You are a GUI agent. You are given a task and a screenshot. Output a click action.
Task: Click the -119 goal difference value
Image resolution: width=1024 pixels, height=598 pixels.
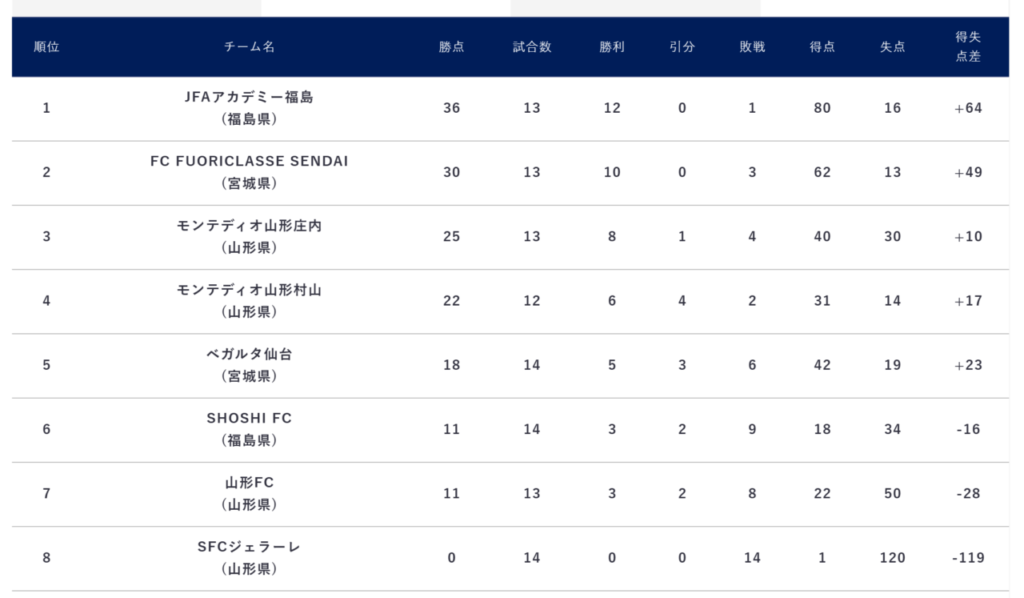tap(968, 558)
